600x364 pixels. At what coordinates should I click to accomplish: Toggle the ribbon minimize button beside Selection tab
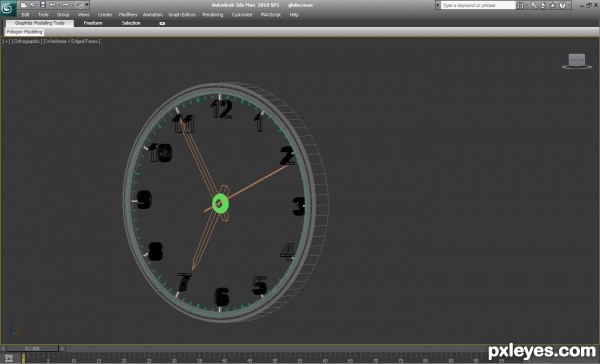(x=162, y=23)
